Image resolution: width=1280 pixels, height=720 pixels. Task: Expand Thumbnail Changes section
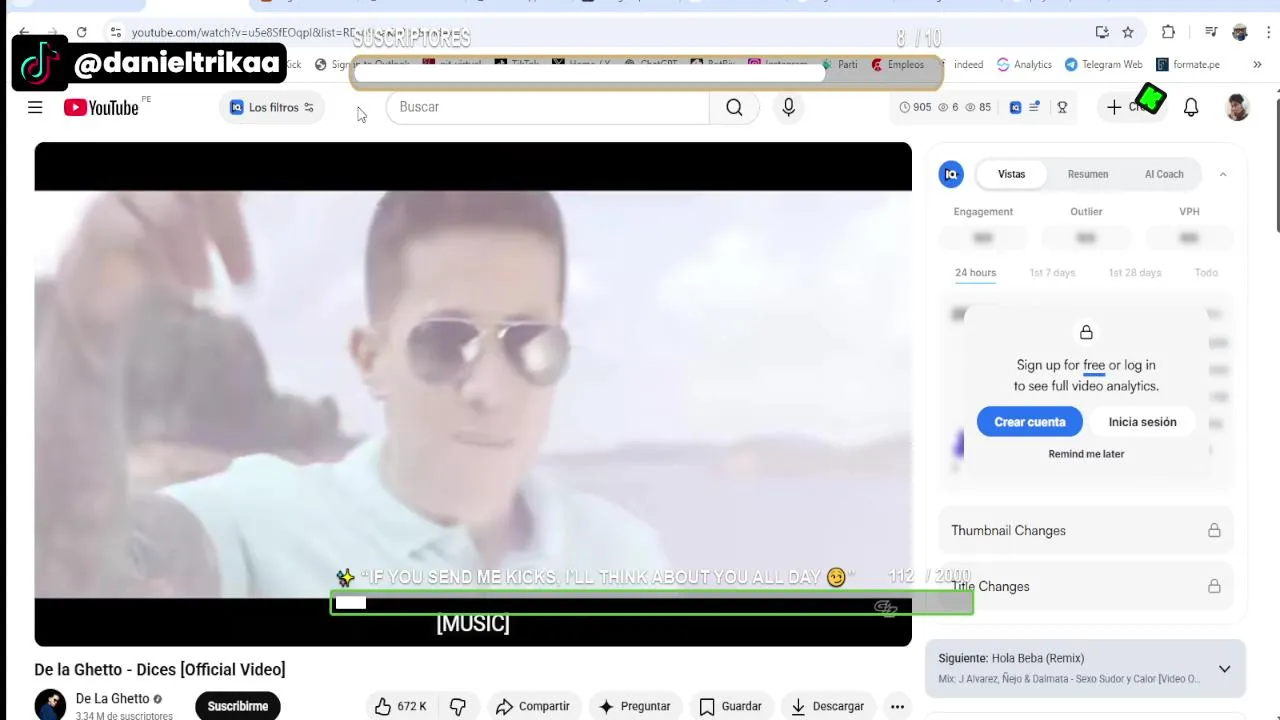click(x=1086, y=530)
